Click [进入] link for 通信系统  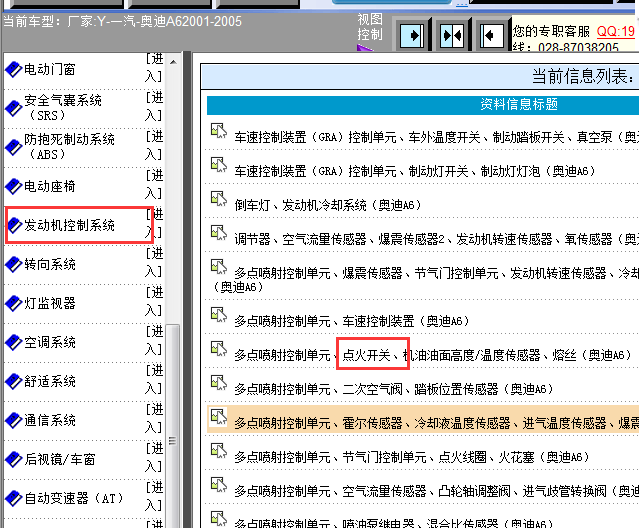pyautogui.click(x=154, y=419)
